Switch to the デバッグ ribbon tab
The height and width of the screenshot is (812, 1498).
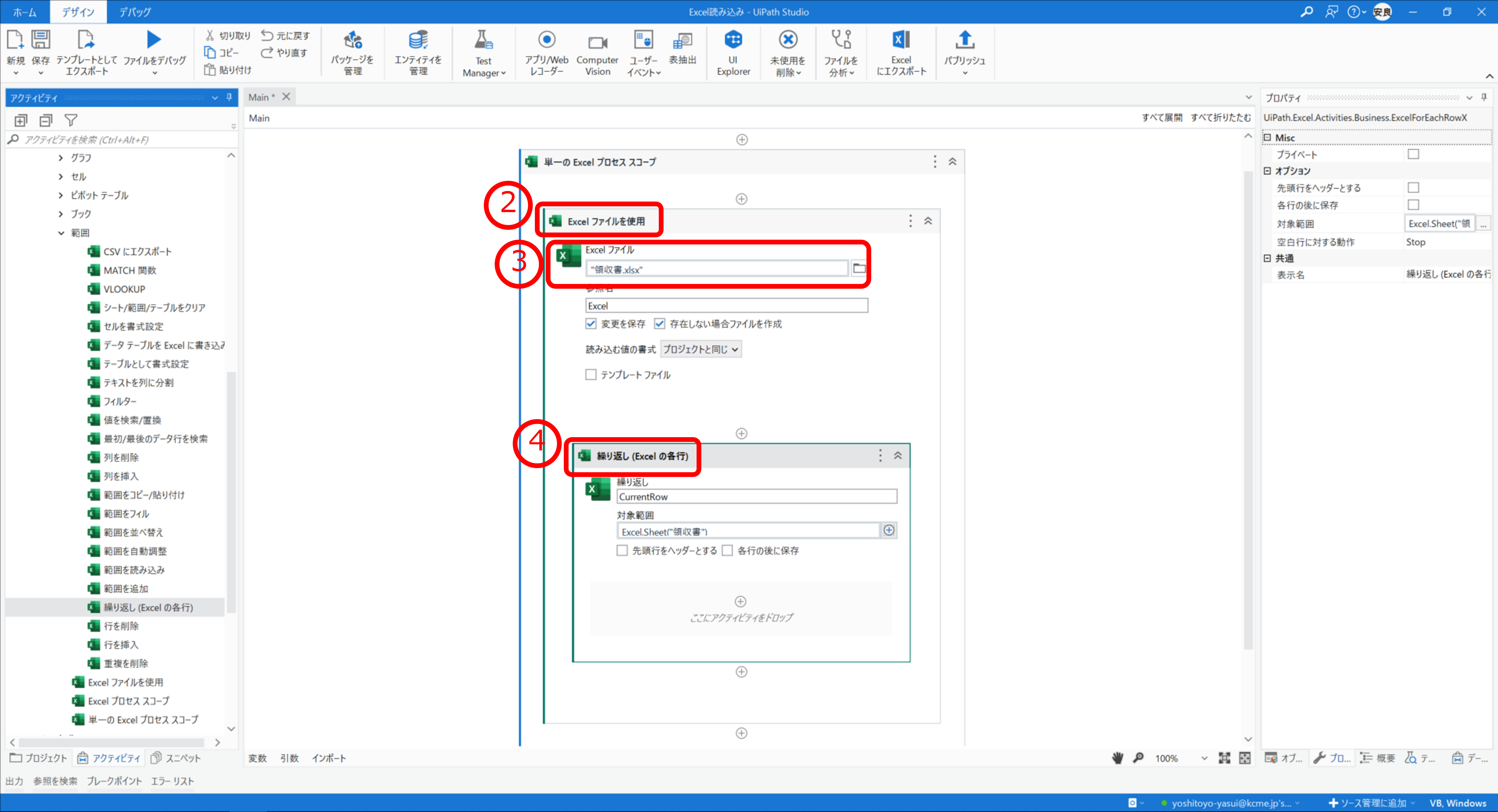[134, 12]
